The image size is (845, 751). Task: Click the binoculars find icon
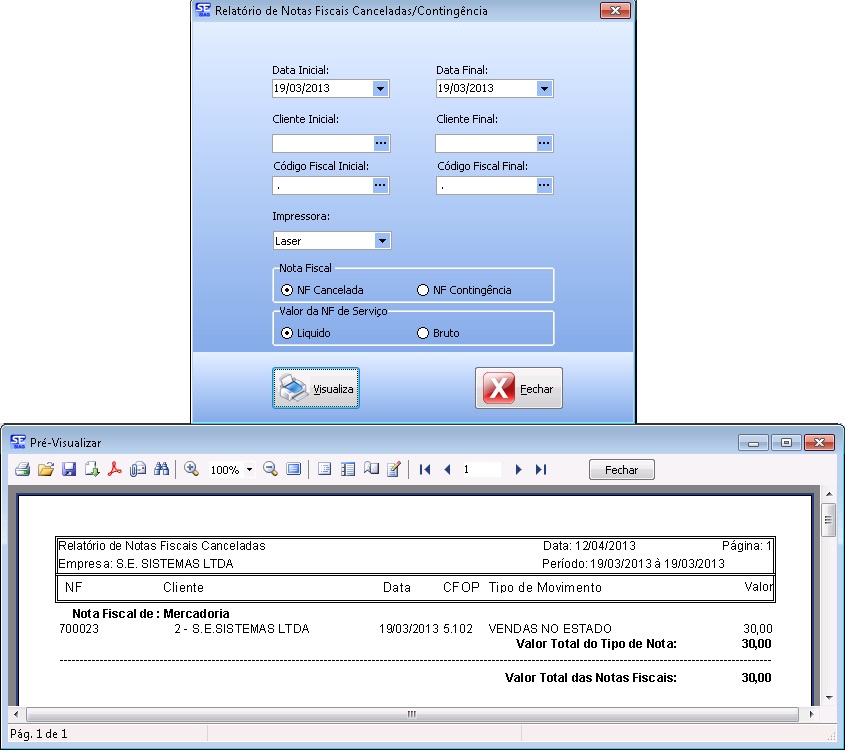(x=161, y=470)
